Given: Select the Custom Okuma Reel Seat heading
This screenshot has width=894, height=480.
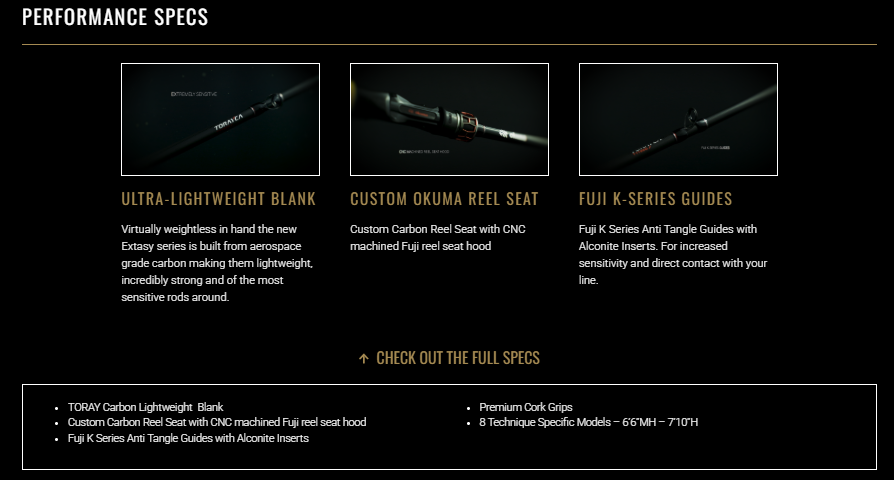Looking at the screenshot, I should pos(444,198).
